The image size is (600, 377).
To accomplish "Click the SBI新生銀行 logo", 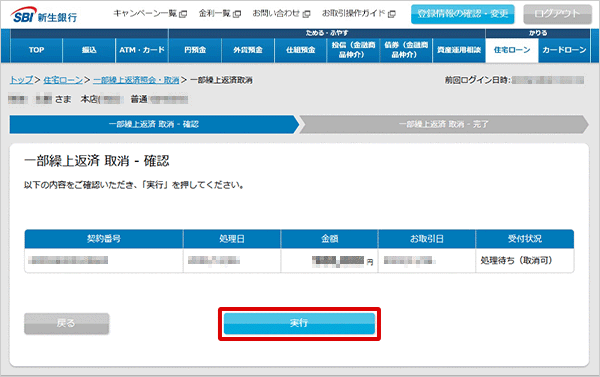I will click(x=43, y=15).
